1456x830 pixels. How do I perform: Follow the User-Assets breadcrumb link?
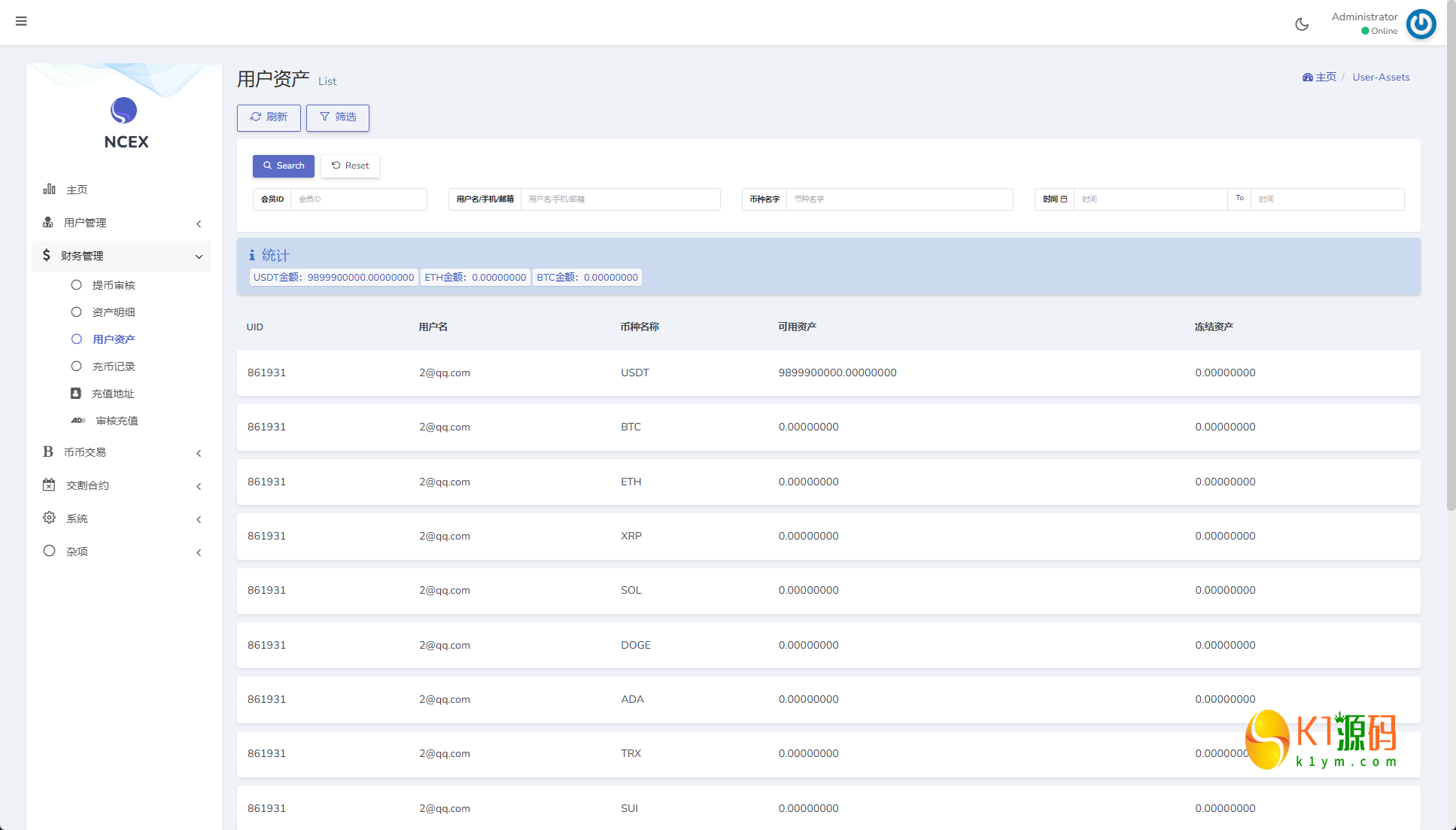tap(1381, 77)
